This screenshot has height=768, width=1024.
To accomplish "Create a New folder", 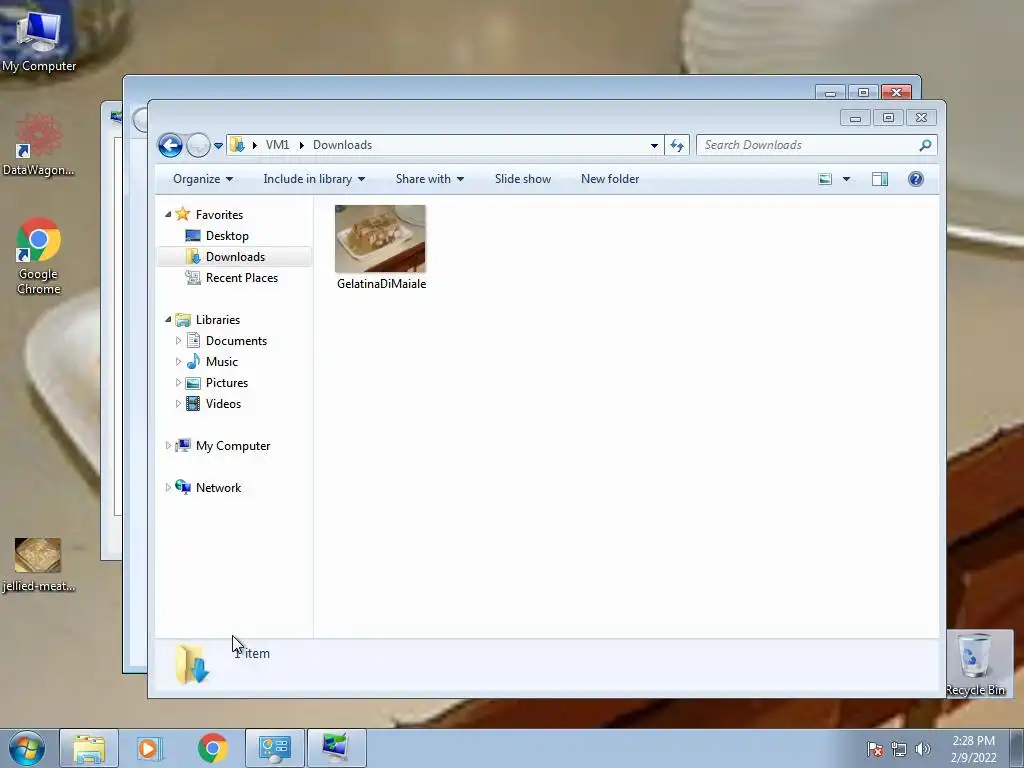I will (610, 179).
